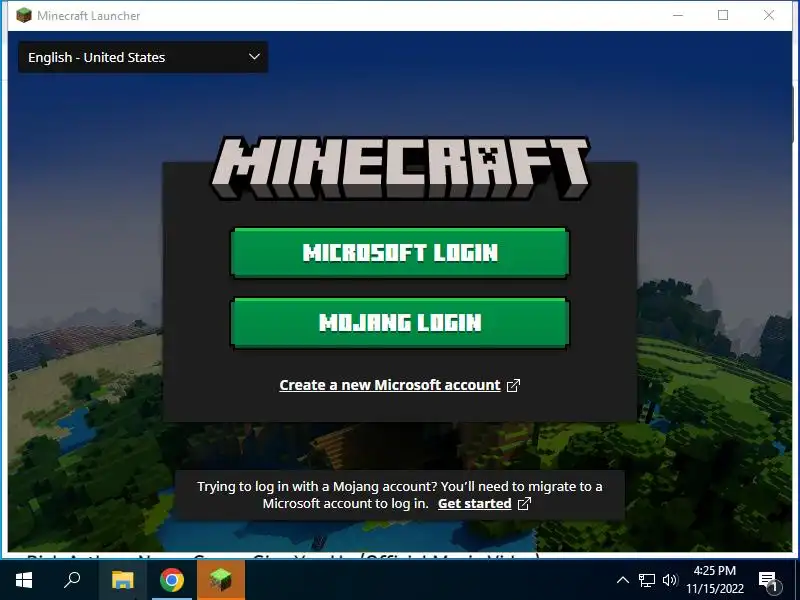Click the external link icon beside Create account
Screen dimensions: 800x600
point(513,385)
